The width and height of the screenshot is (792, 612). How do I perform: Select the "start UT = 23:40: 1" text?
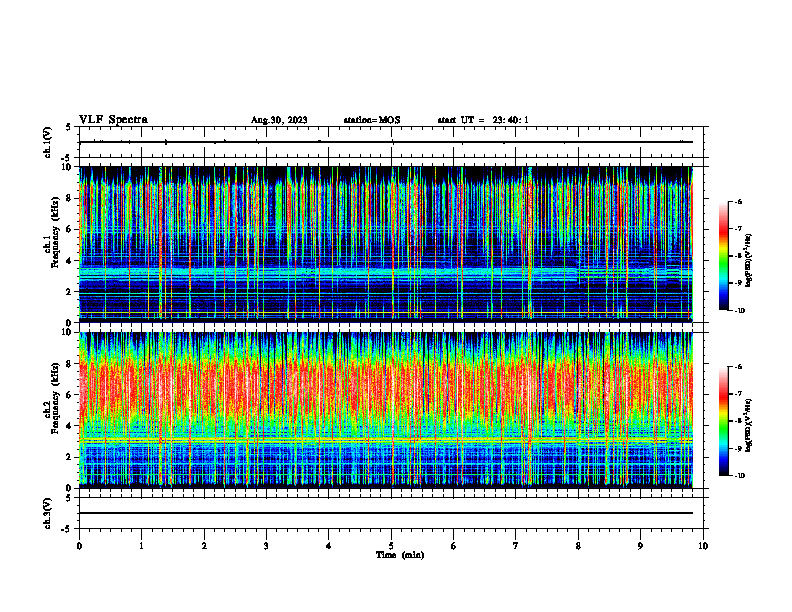click(x=483, y=120)
